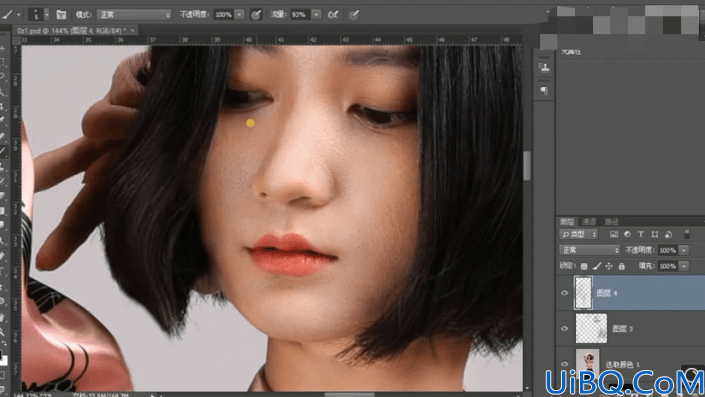Click the 流量 93% field
The width and height of the screenshot is (705, 397).
click(299, 15)
